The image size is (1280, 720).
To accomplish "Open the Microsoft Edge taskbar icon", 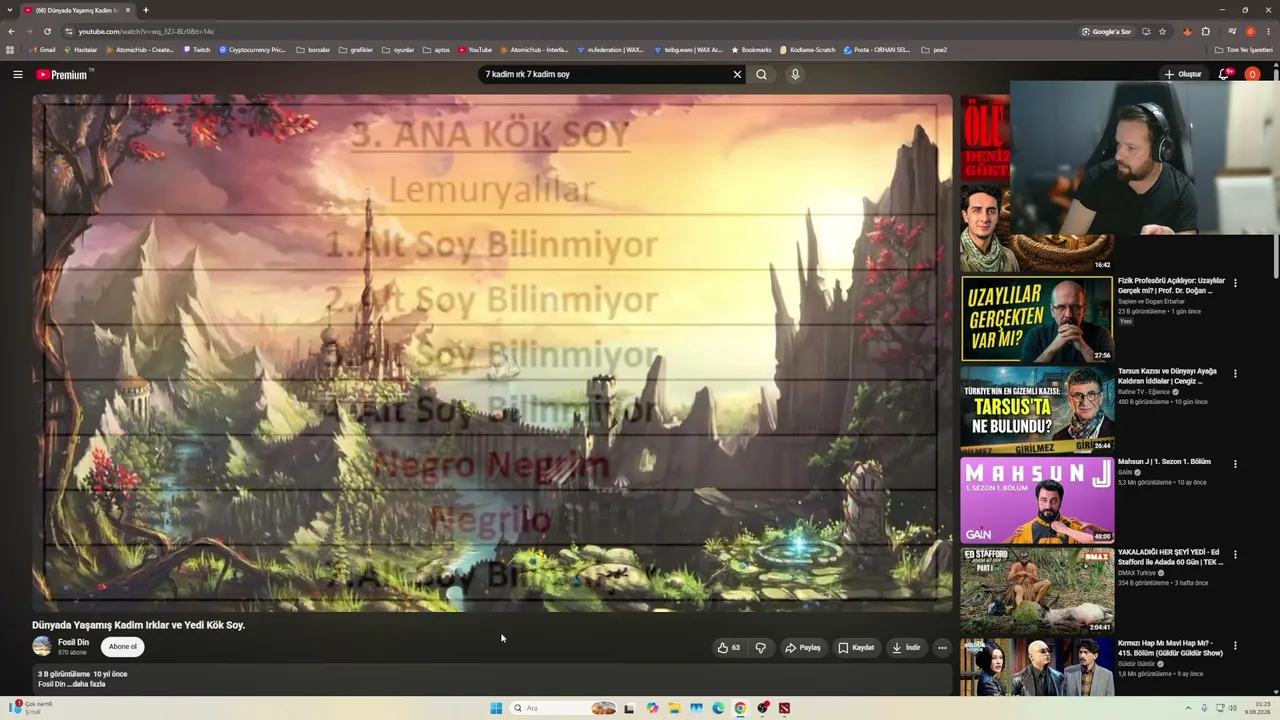I will click(x=718, y=708).
